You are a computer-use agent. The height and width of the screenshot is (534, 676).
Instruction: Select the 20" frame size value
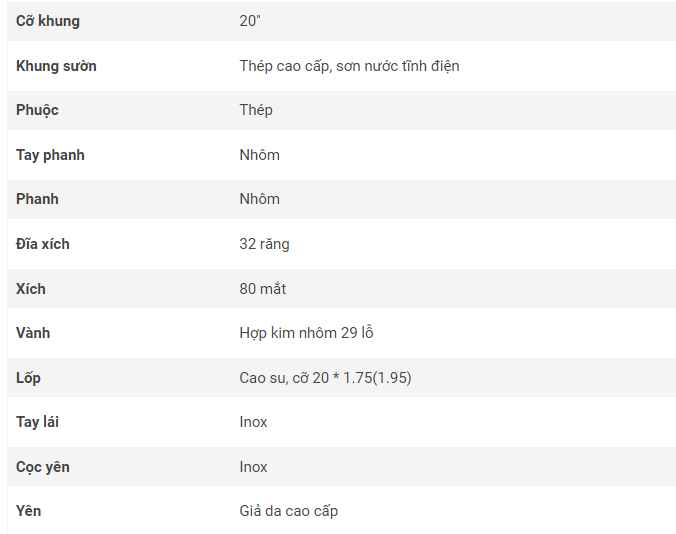[250, 21]
